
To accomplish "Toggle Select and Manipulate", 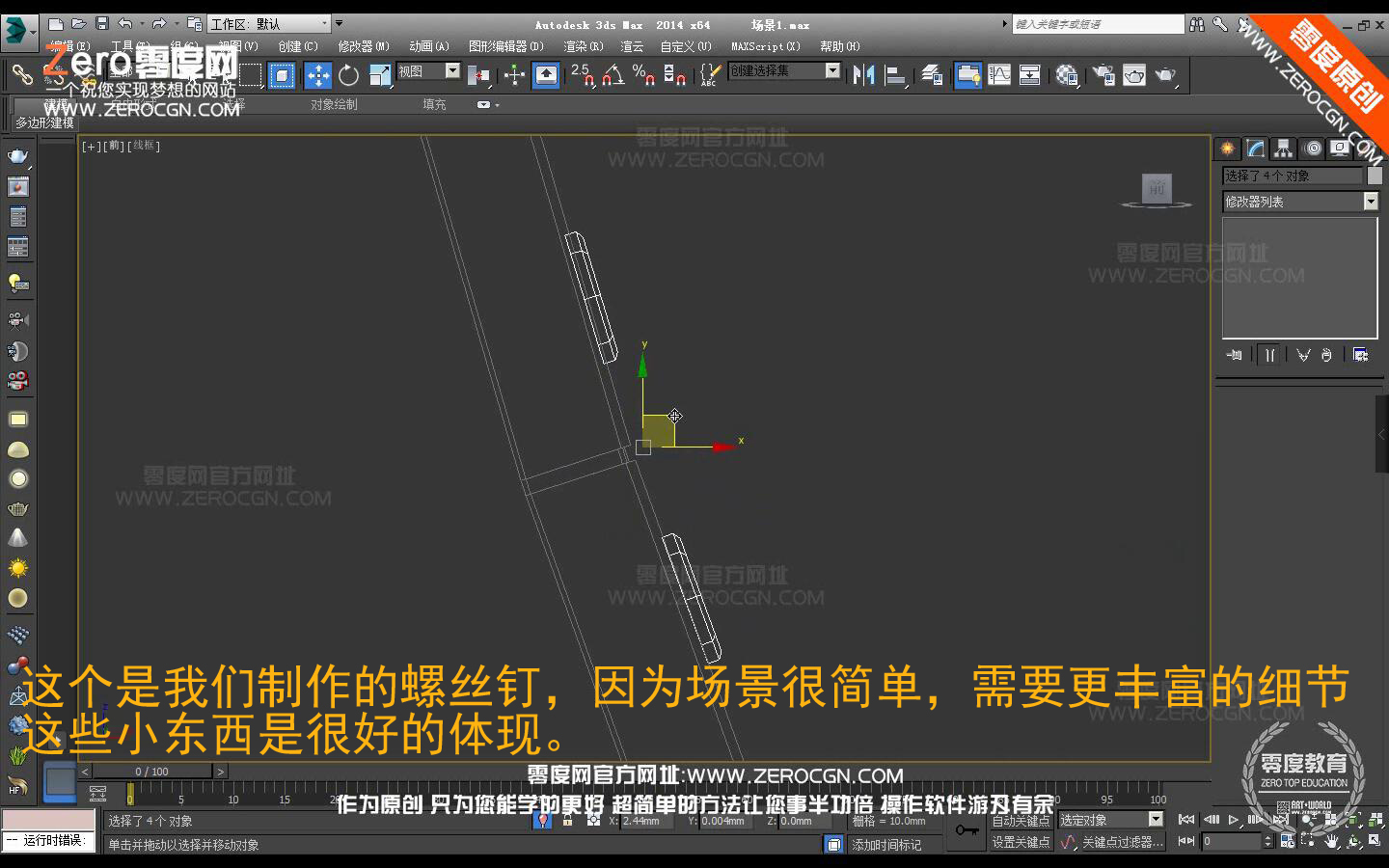I will (x=514, y=75).
